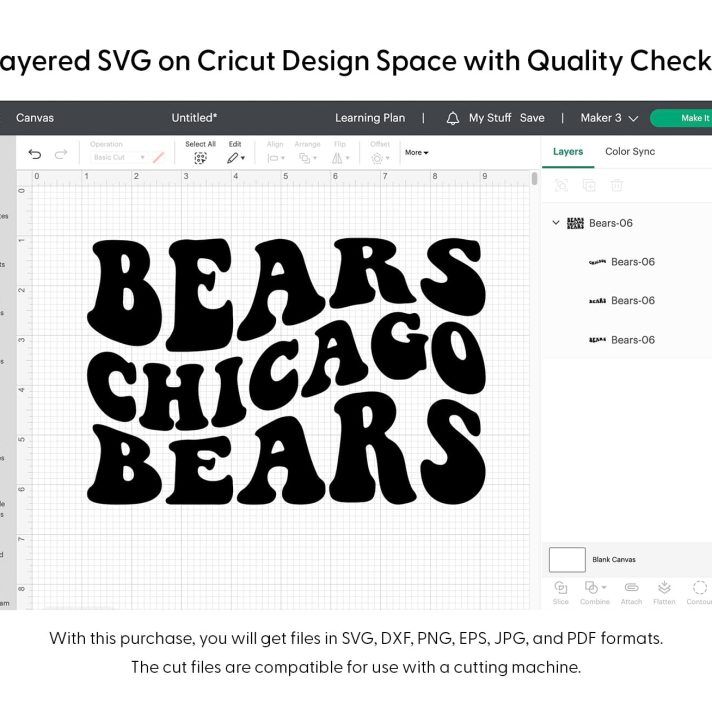Switch to the Layers tab
The width and height of the screenshot is (712, 712).
click(x=568, y=152)
